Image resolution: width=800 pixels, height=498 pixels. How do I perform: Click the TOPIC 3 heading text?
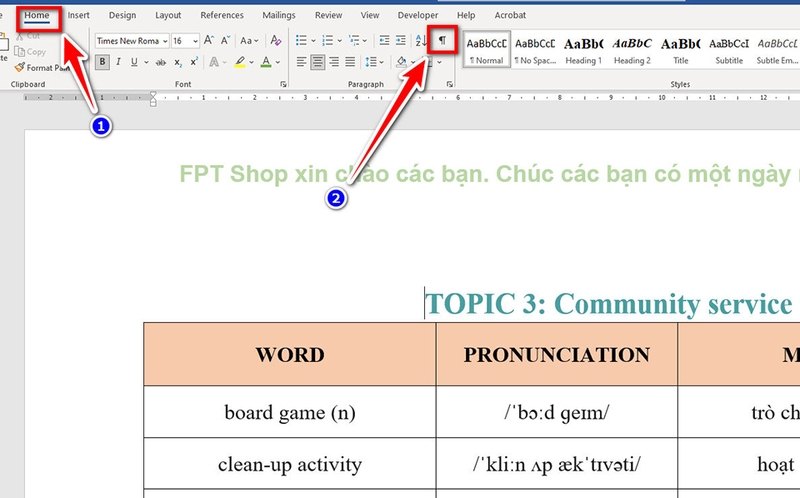[x=609, y=304]
